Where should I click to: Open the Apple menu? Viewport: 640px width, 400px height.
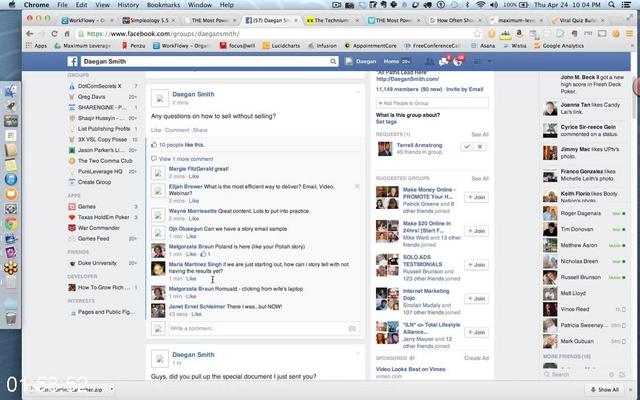12,5
